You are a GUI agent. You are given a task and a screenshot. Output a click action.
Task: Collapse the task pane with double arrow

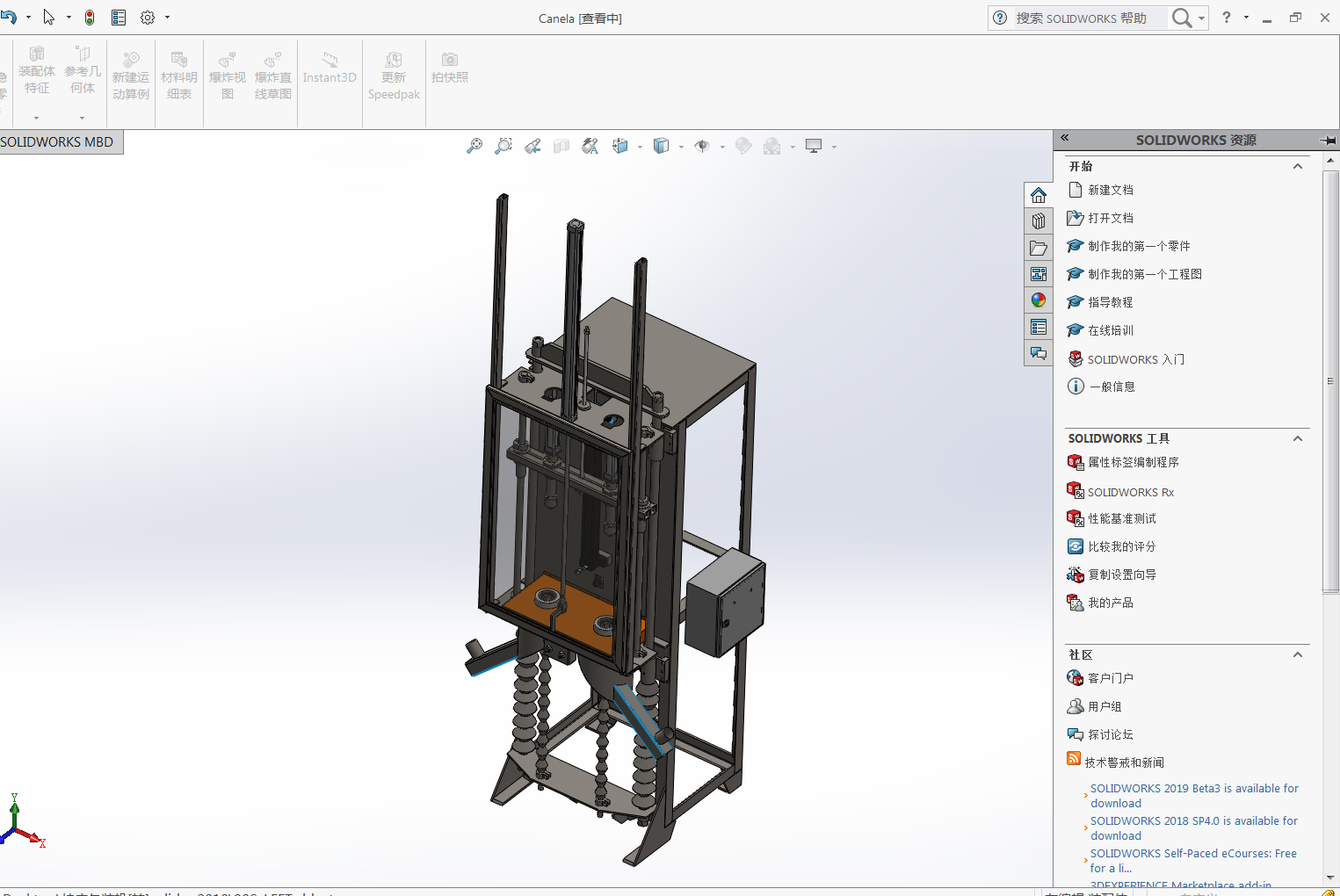(1064, 138)
